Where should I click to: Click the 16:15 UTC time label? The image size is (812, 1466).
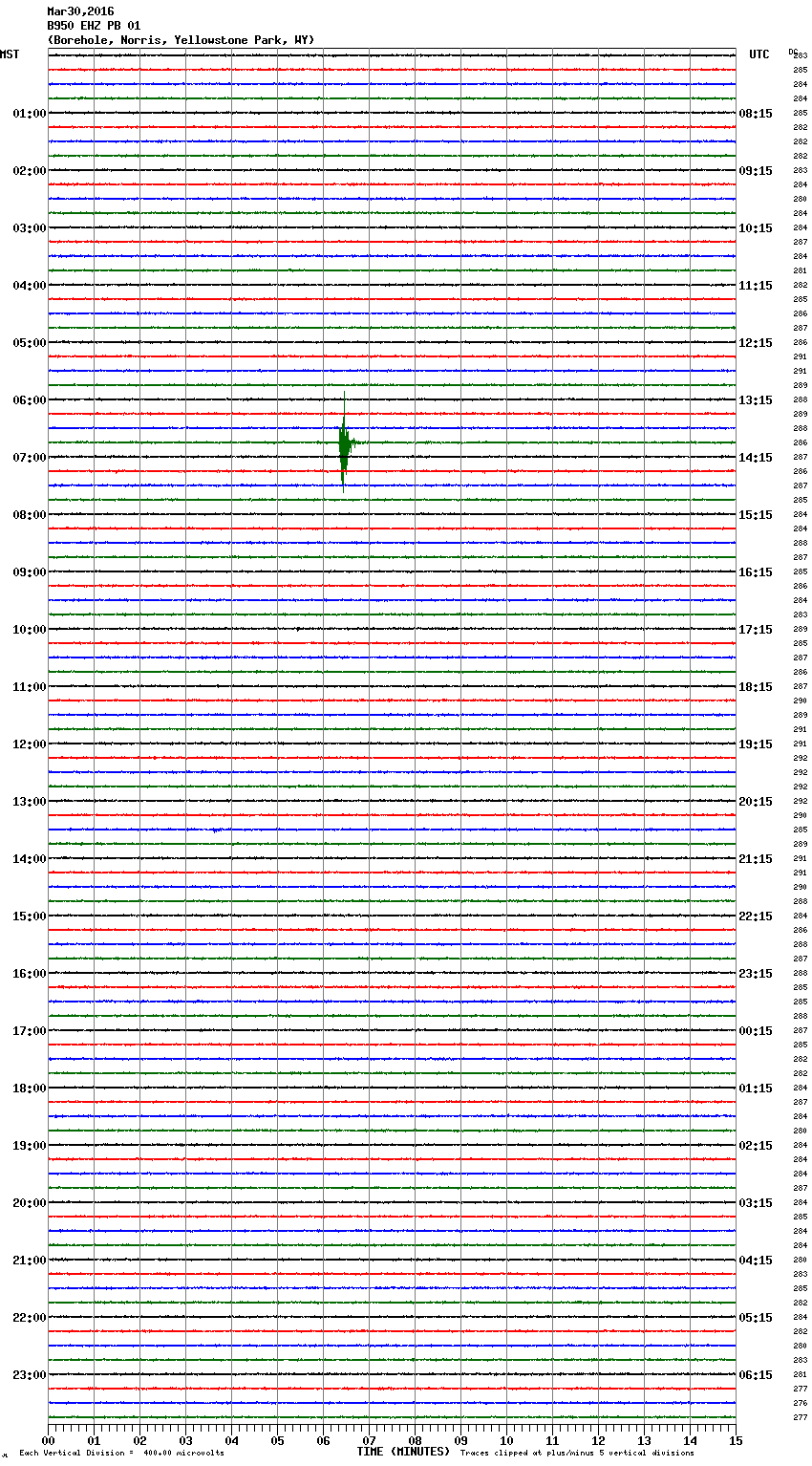[x=756, y=572]
